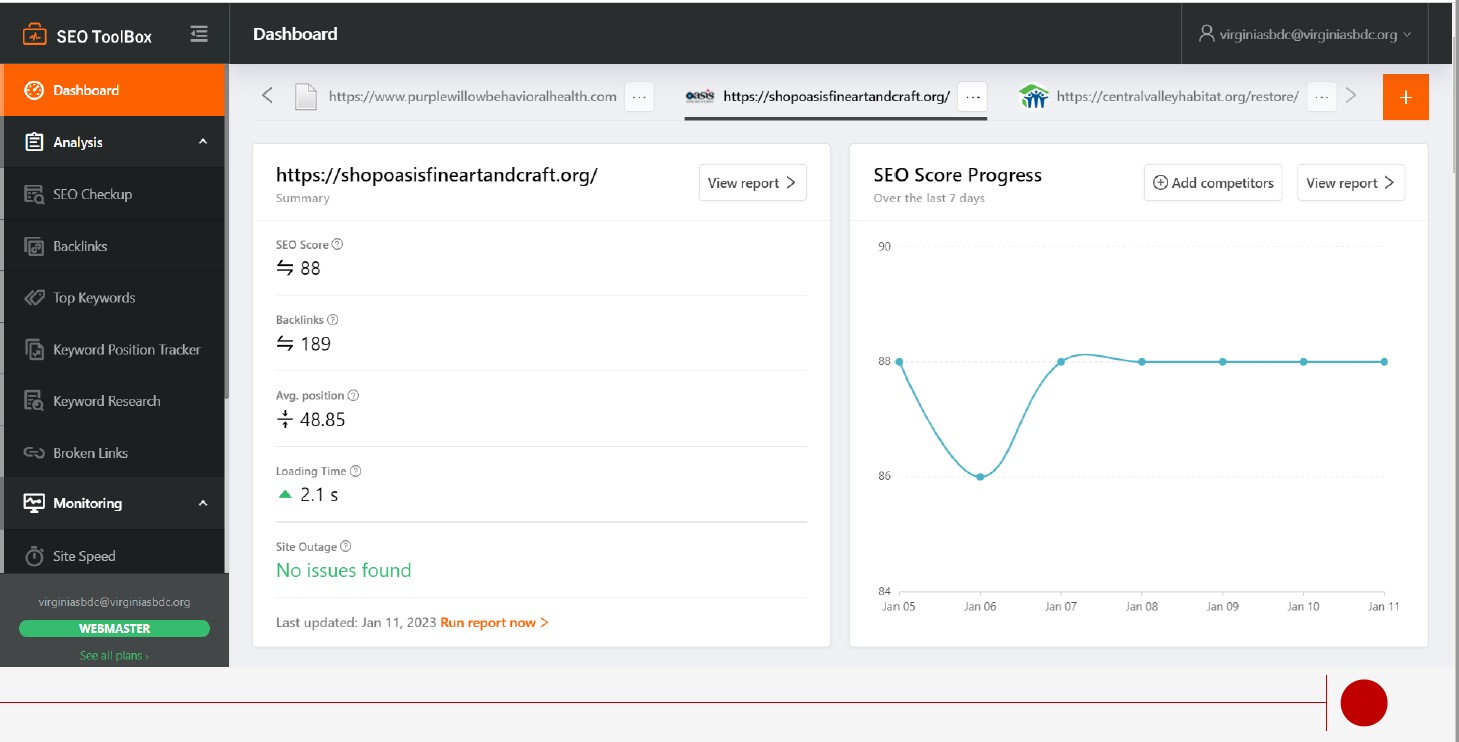Viewport: 1459px width, 742px height.
Task: Select the shopoasisfineartandcraft.org tab
Action: tap(836, 97)
